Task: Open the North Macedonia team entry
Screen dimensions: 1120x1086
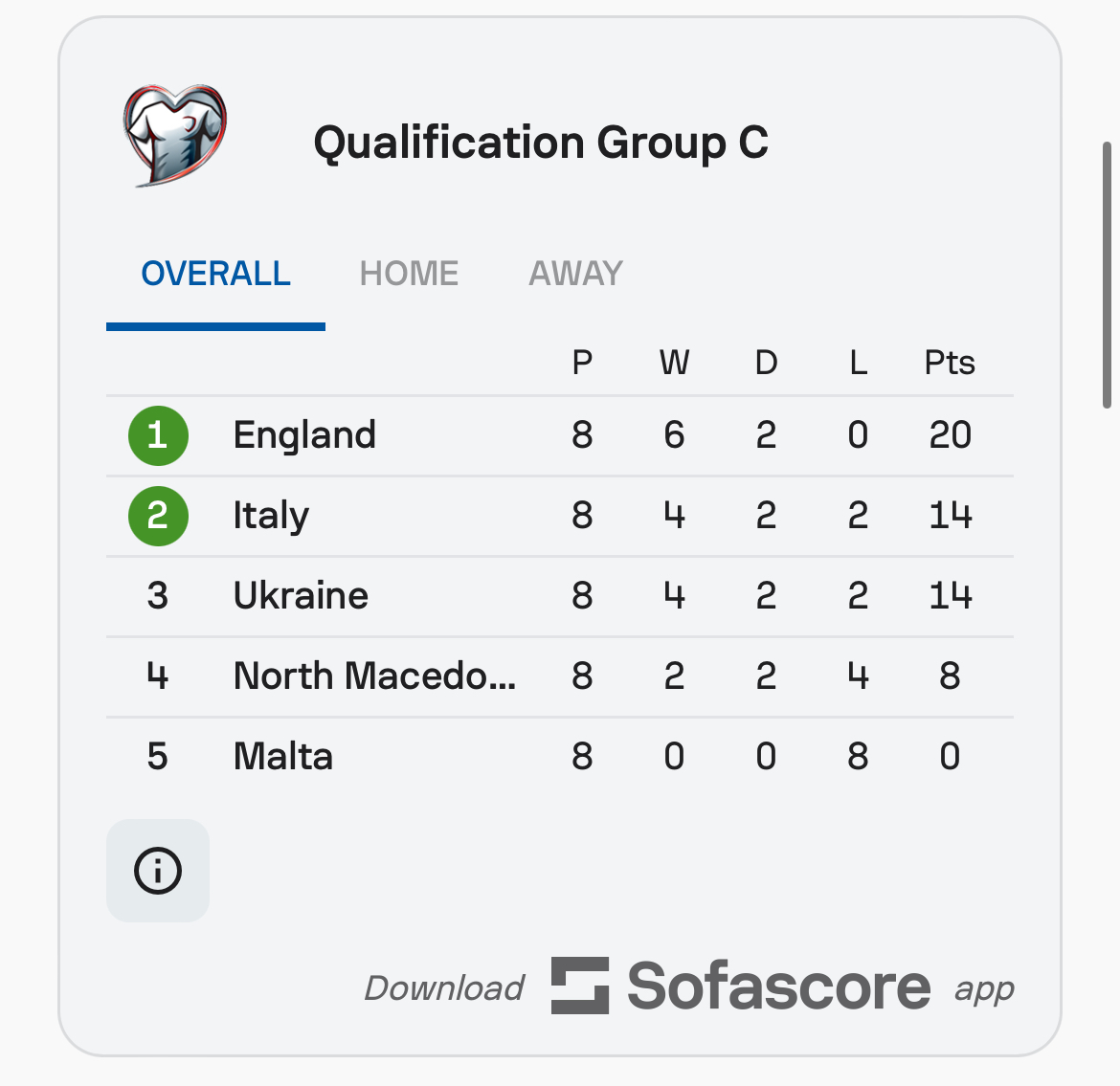Action: tap(374, 676)
